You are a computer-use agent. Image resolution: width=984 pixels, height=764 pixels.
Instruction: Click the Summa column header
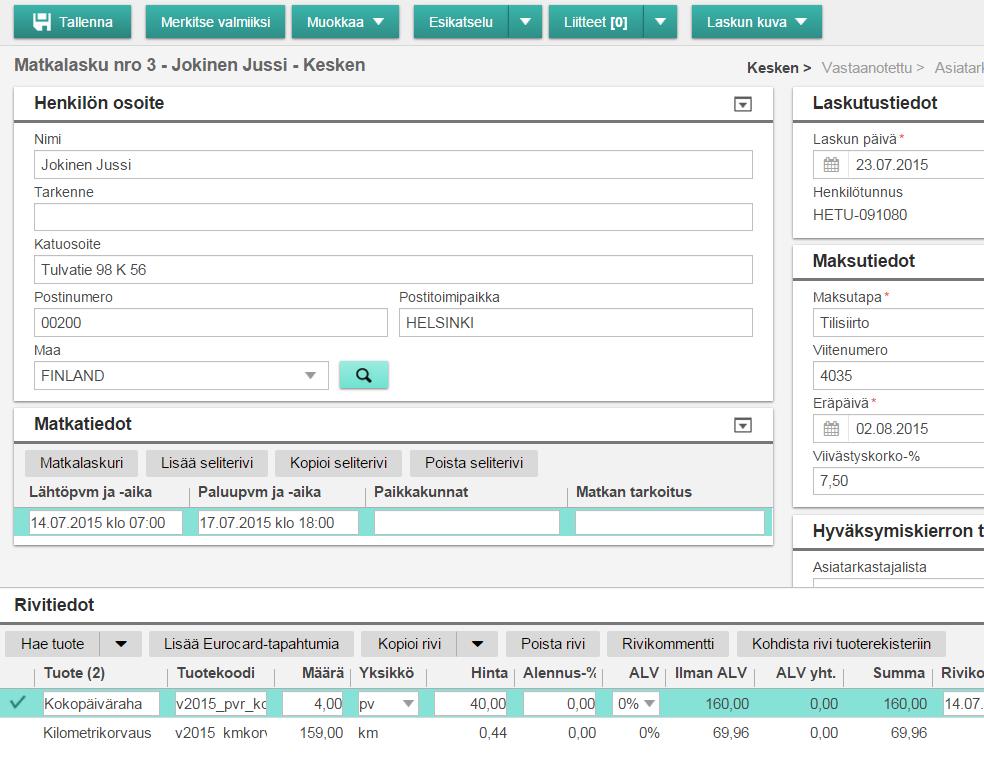899,673
